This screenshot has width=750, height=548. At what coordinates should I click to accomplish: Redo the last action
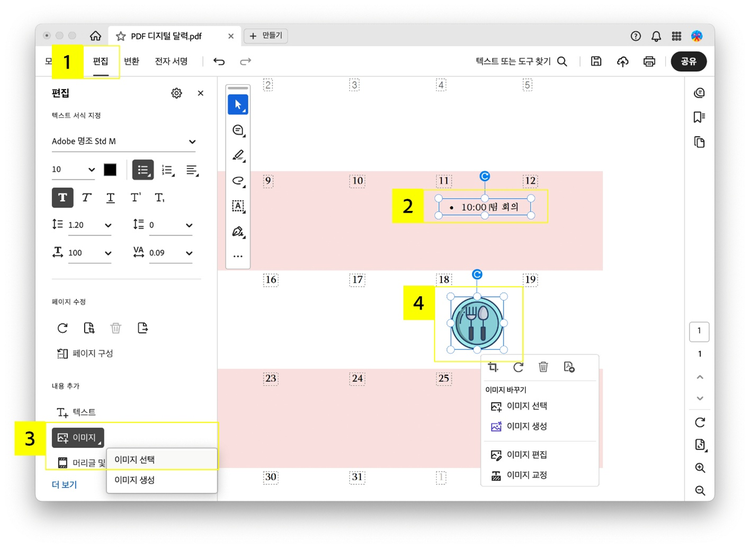[245, 61]
